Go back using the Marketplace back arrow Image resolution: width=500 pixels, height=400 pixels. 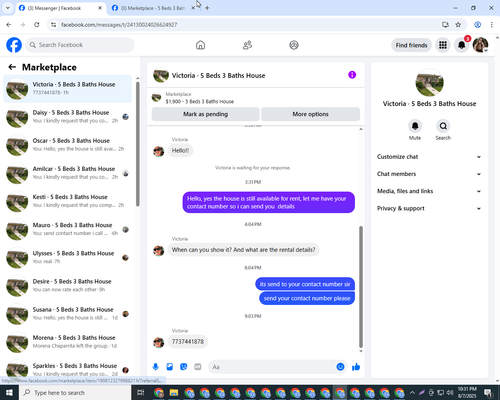pyautogui.click(x=12, y=67)
